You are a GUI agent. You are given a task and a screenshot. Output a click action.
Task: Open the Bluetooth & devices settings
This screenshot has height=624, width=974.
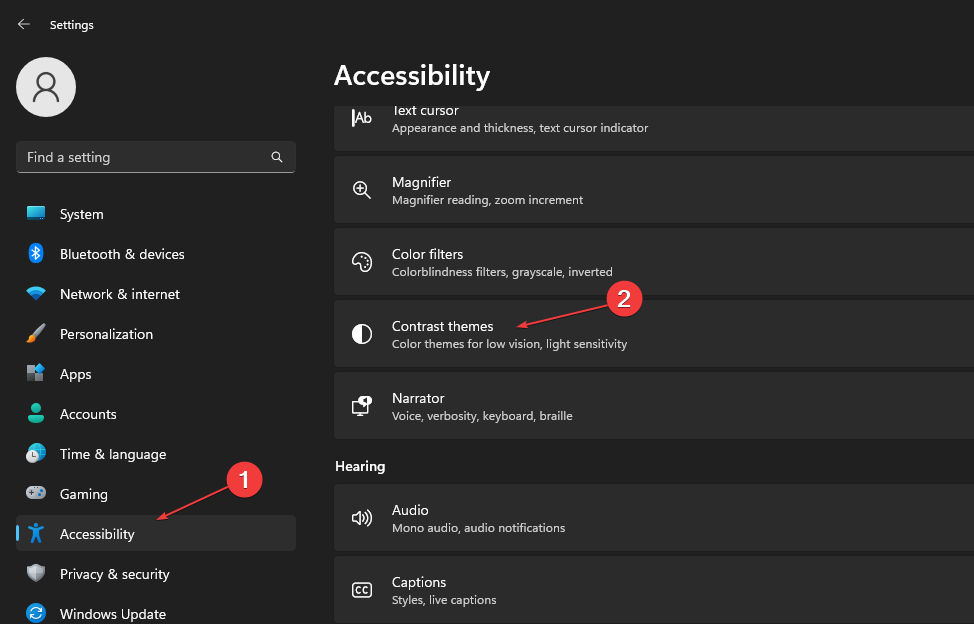point(121,254)
